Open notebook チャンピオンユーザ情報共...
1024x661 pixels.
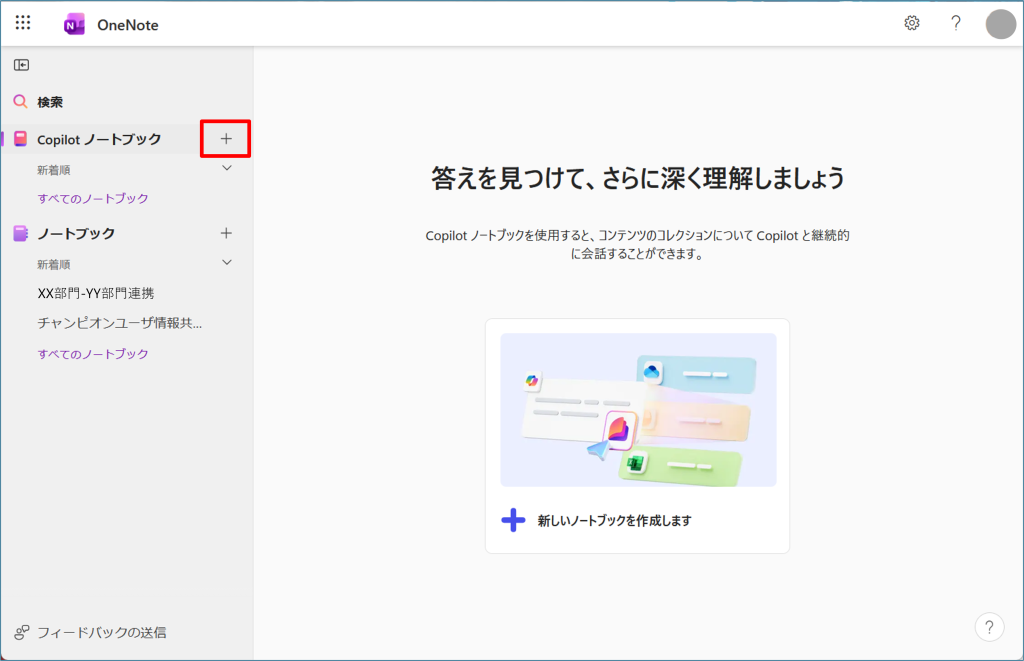tap(120, 323)
